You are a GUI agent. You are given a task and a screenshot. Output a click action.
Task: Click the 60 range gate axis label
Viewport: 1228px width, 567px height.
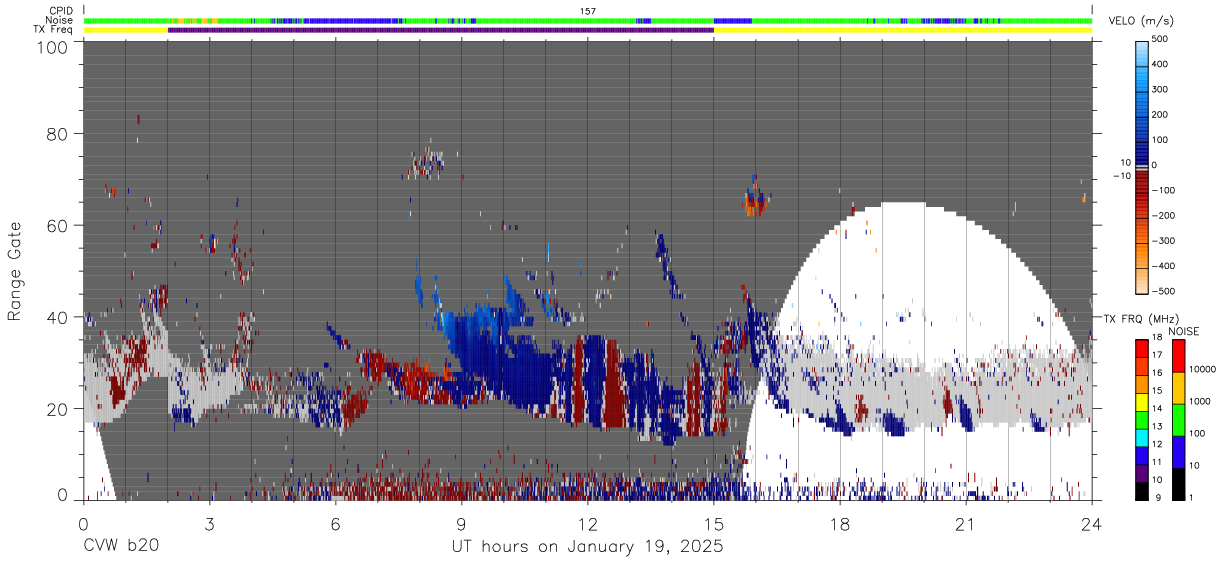(x=57, y=227)
